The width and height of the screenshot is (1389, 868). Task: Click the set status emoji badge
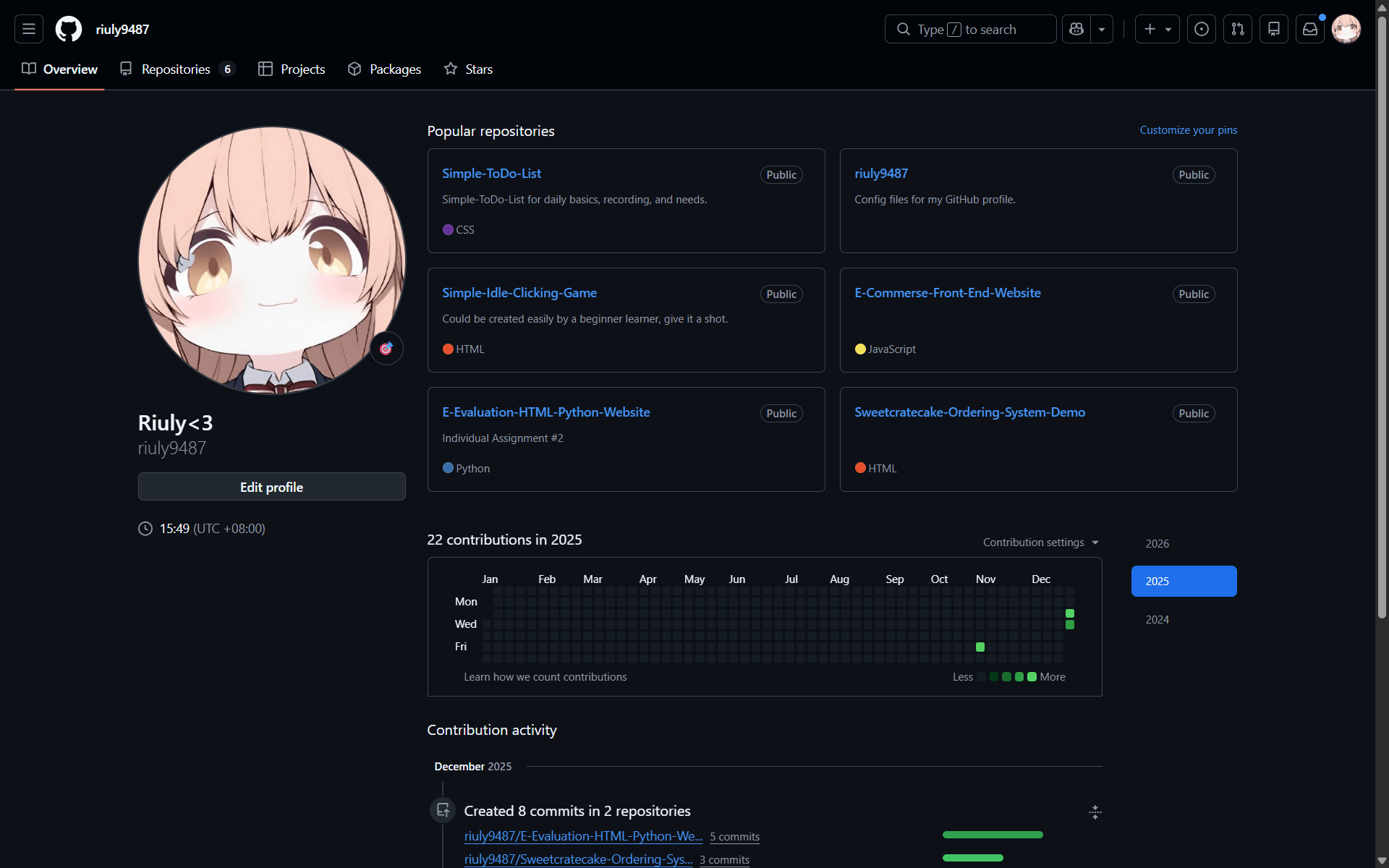point(386,349)
